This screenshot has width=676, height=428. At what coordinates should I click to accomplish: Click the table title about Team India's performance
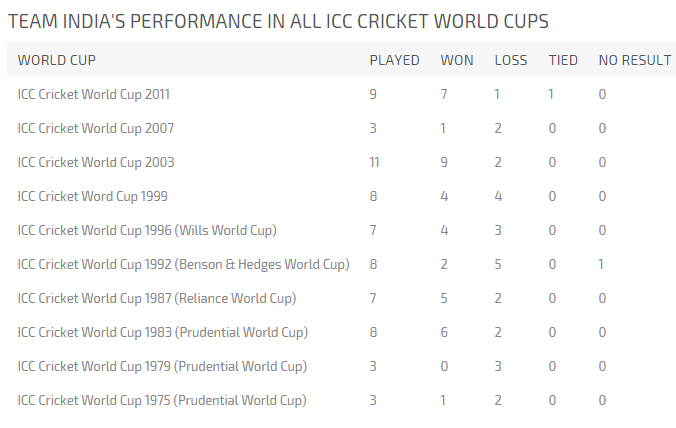pos(277,20)
